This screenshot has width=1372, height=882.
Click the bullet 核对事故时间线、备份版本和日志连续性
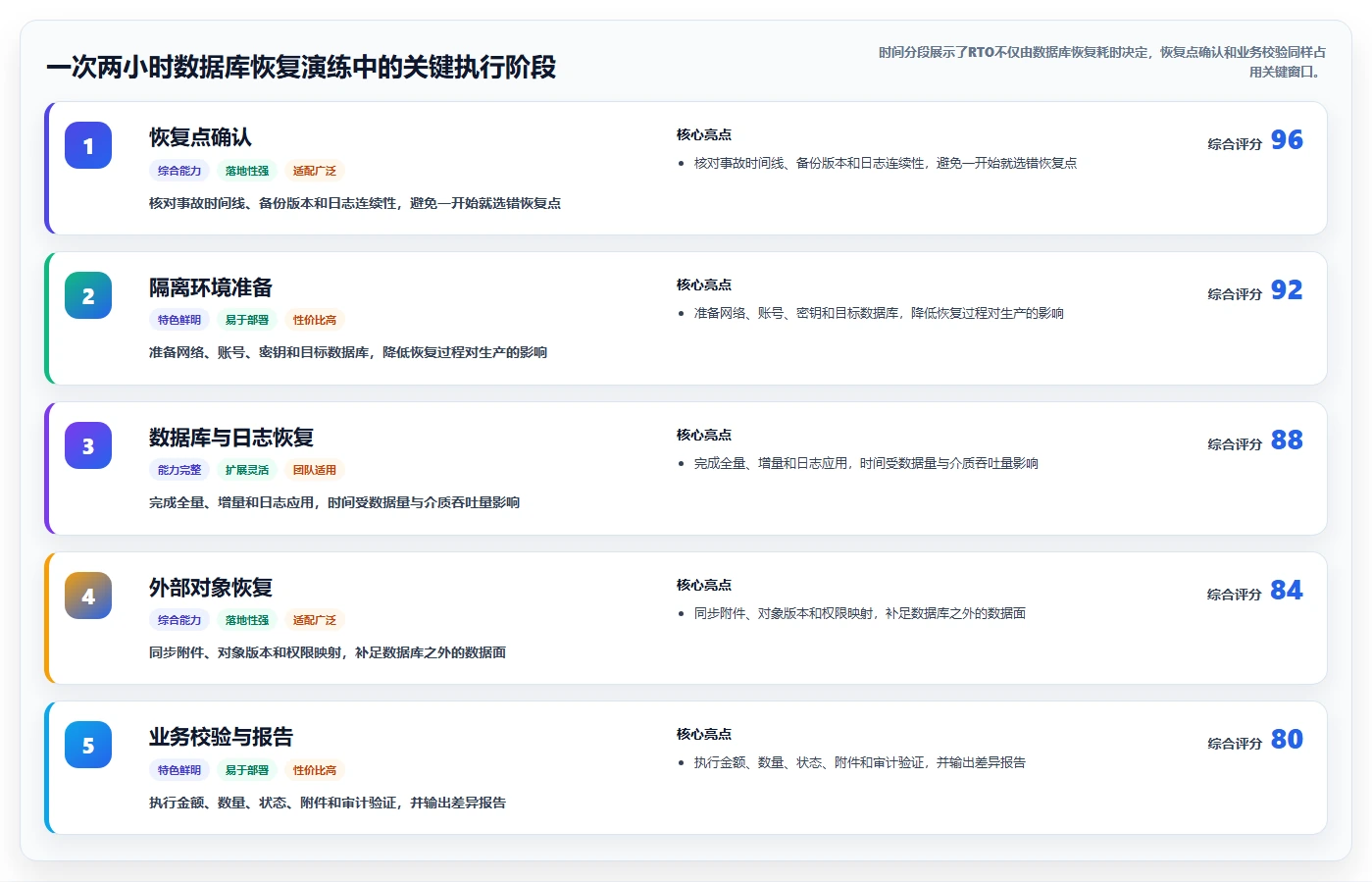click(886, 164)
